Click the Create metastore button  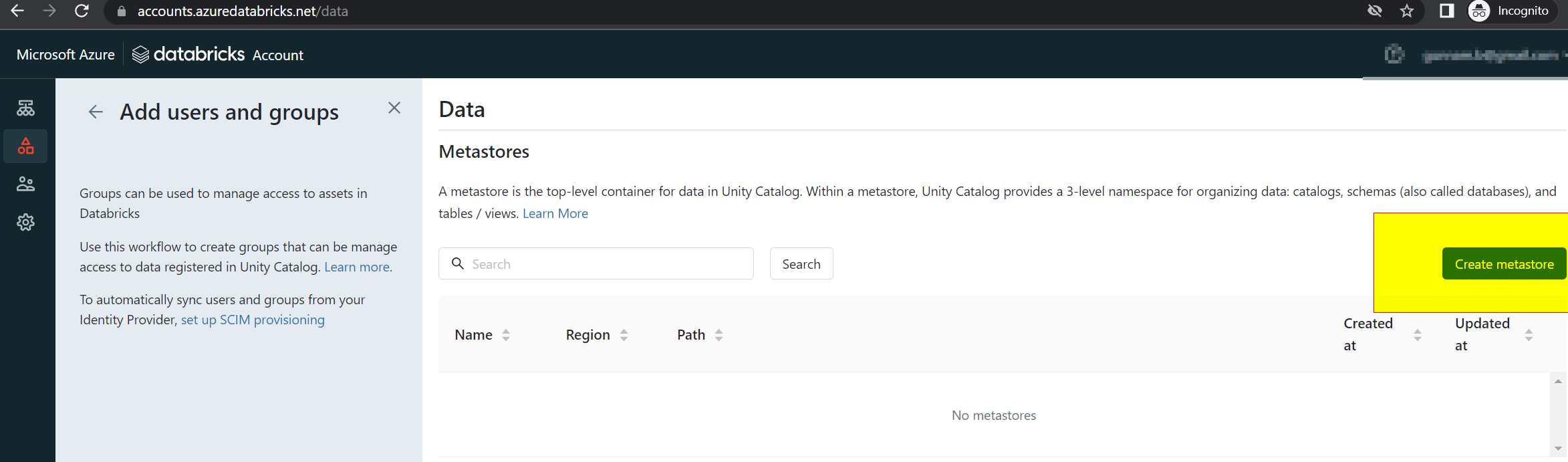pyautogui.click(x=1504, y=264)
